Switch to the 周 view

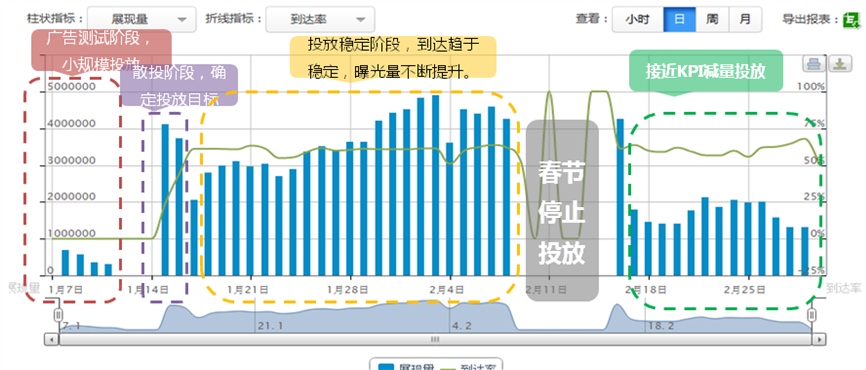coord(712,19)
